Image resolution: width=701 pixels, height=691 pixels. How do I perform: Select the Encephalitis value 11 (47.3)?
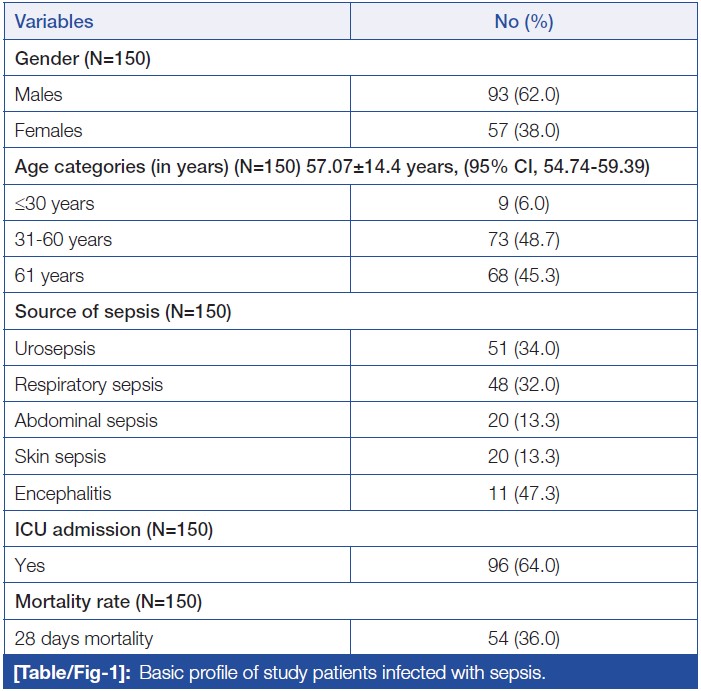523,492
